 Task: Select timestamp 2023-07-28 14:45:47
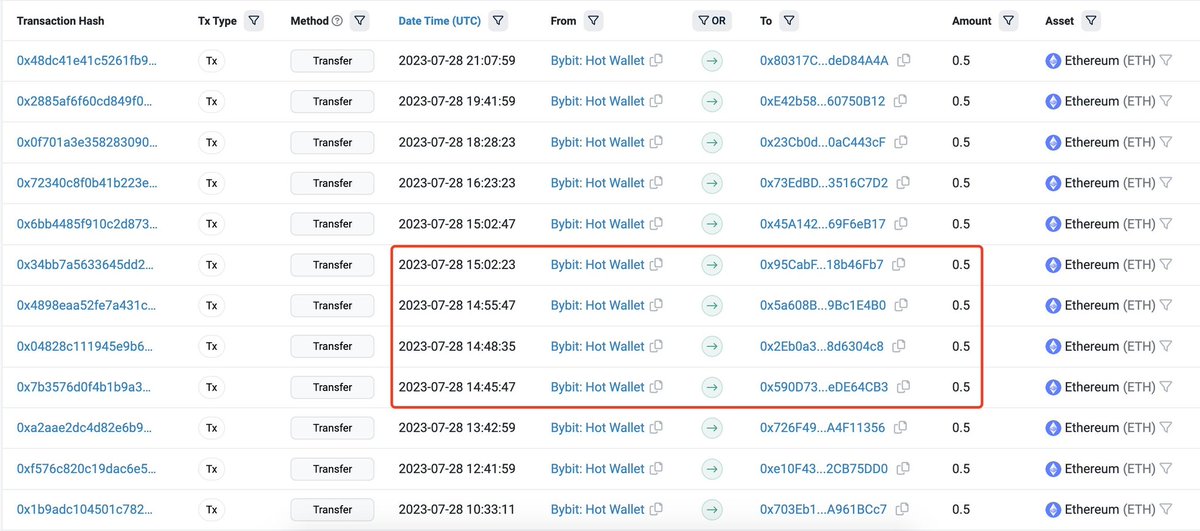pos(457,387)
